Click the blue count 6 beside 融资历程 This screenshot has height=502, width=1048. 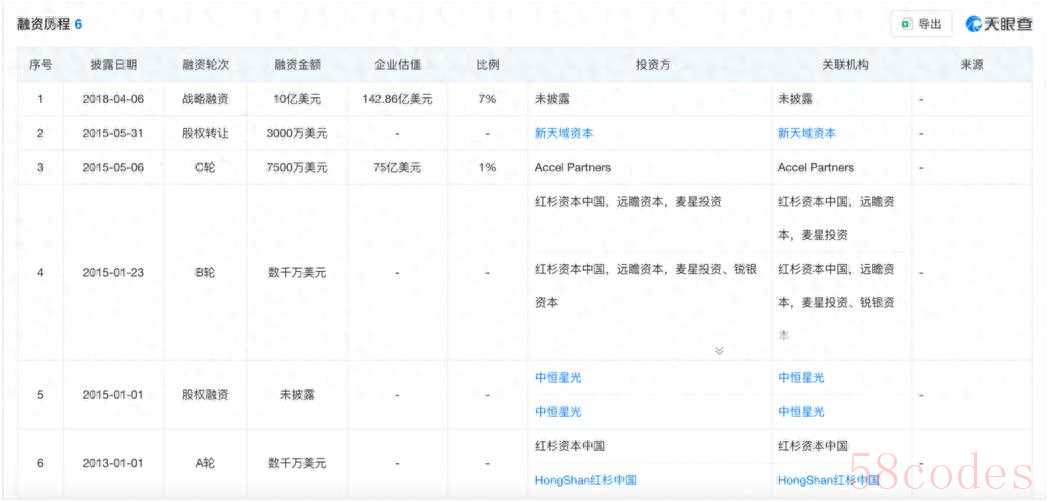[78, 24]
